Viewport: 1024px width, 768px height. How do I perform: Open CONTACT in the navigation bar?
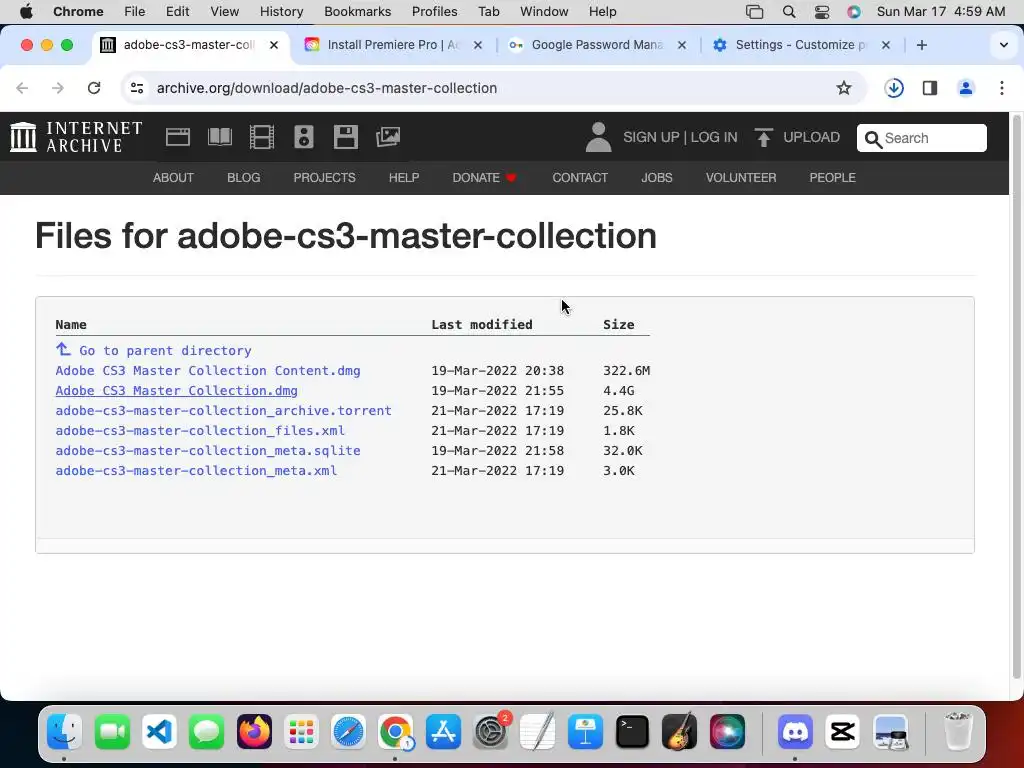(x=580, y=178)
